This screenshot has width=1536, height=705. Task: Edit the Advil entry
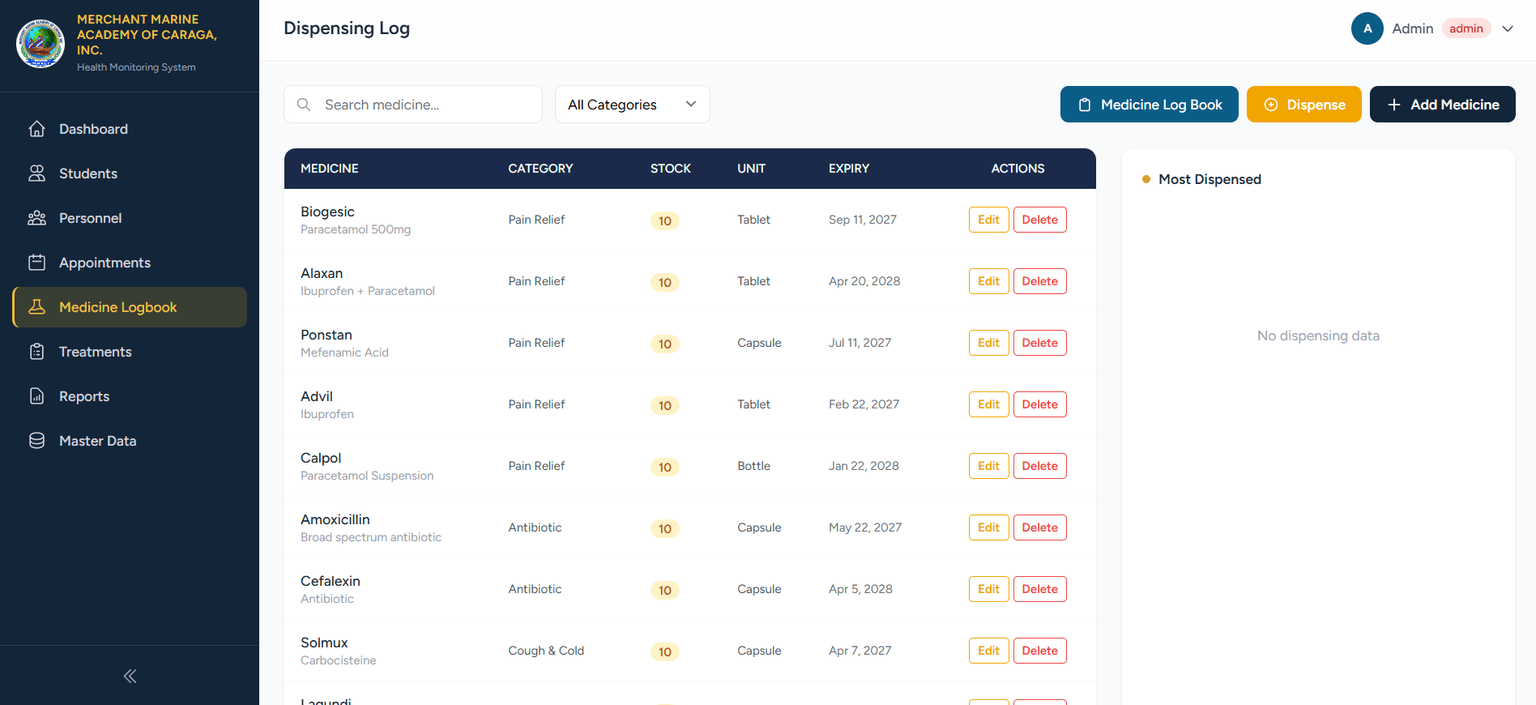click(x=989, y=405)
